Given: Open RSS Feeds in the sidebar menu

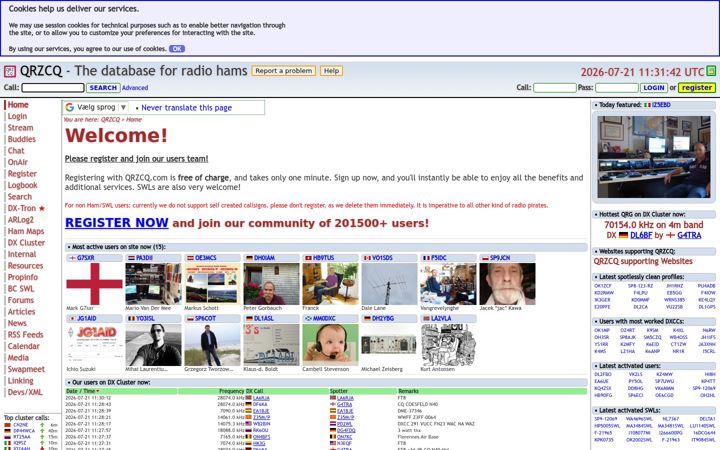Looking at the screenshot, I should tap(25, 335).
